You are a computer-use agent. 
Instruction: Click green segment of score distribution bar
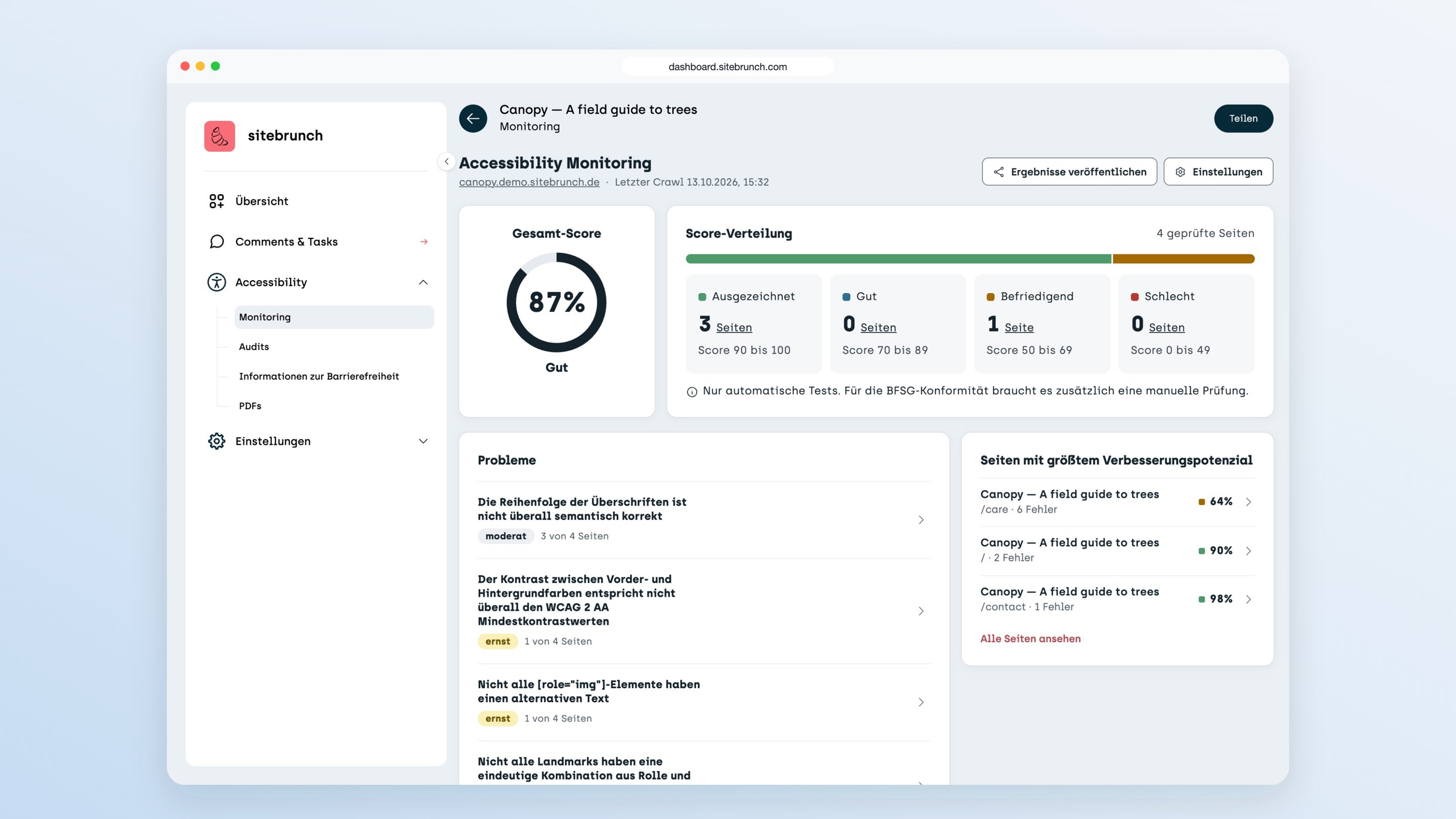(898, 259)
